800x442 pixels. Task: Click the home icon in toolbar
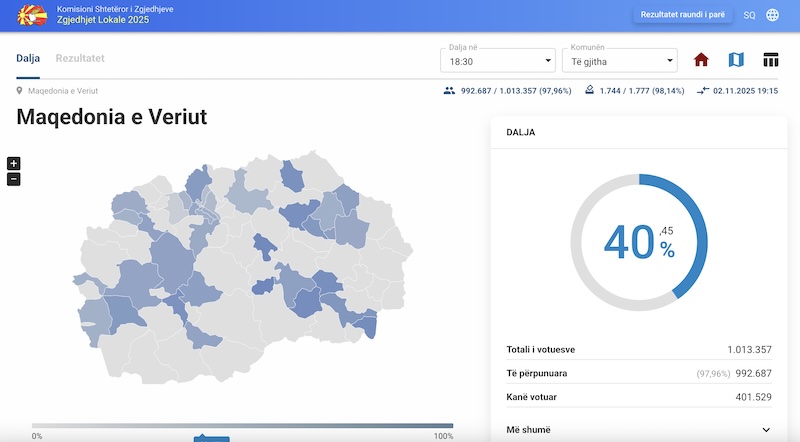tap(701, 60)
